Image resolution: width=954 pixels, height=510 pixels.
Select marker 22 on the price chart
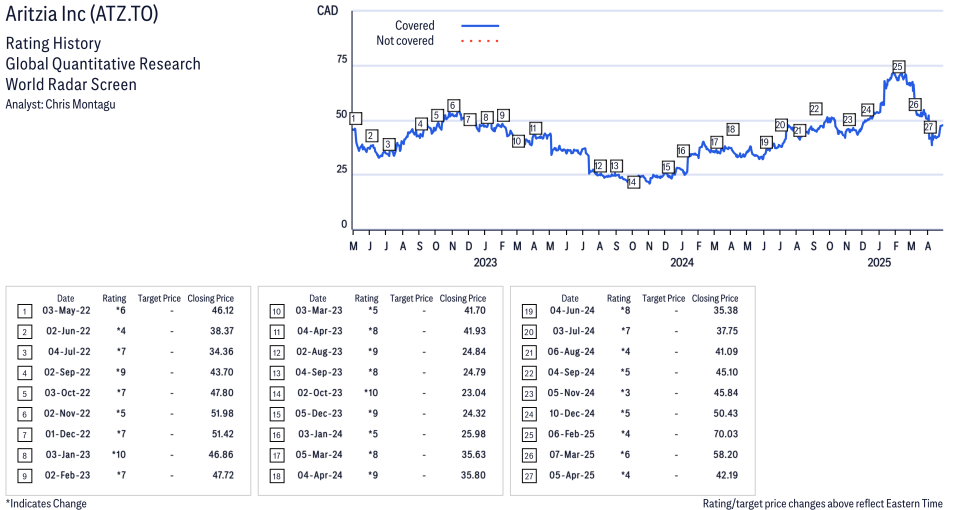pyautogui.click(x=815, y=109)
